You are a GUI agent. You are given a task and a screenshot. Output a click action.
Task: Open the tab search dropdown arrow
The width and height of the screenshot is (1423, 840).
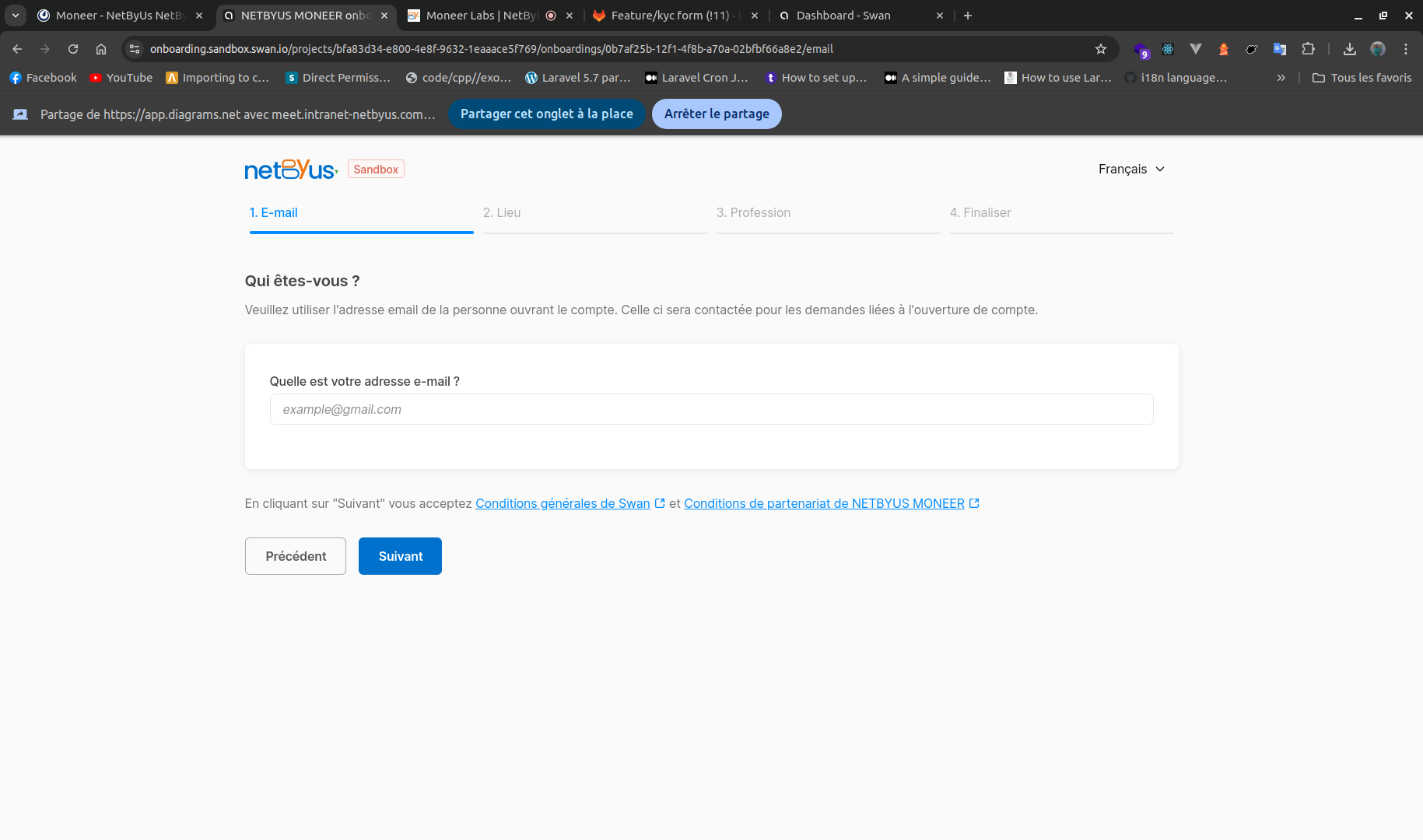click(16, 16)
